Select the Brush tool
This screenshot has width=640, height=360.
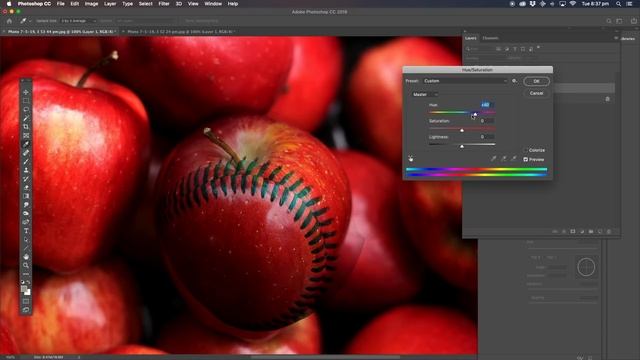click(x=26, y=162)
